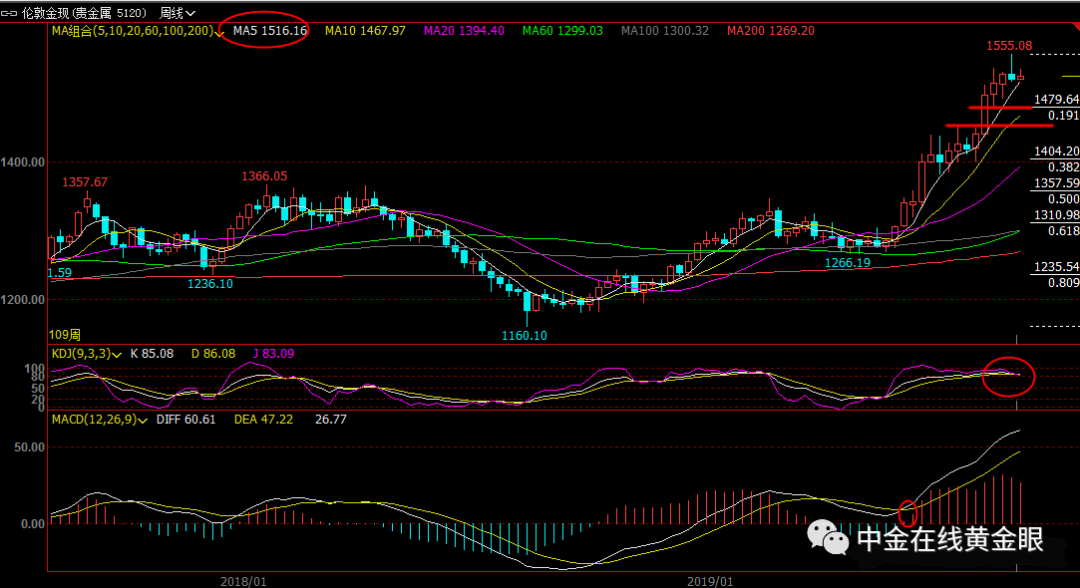Select the 0.618 Fibonacci ratio label

[1063, 231]
